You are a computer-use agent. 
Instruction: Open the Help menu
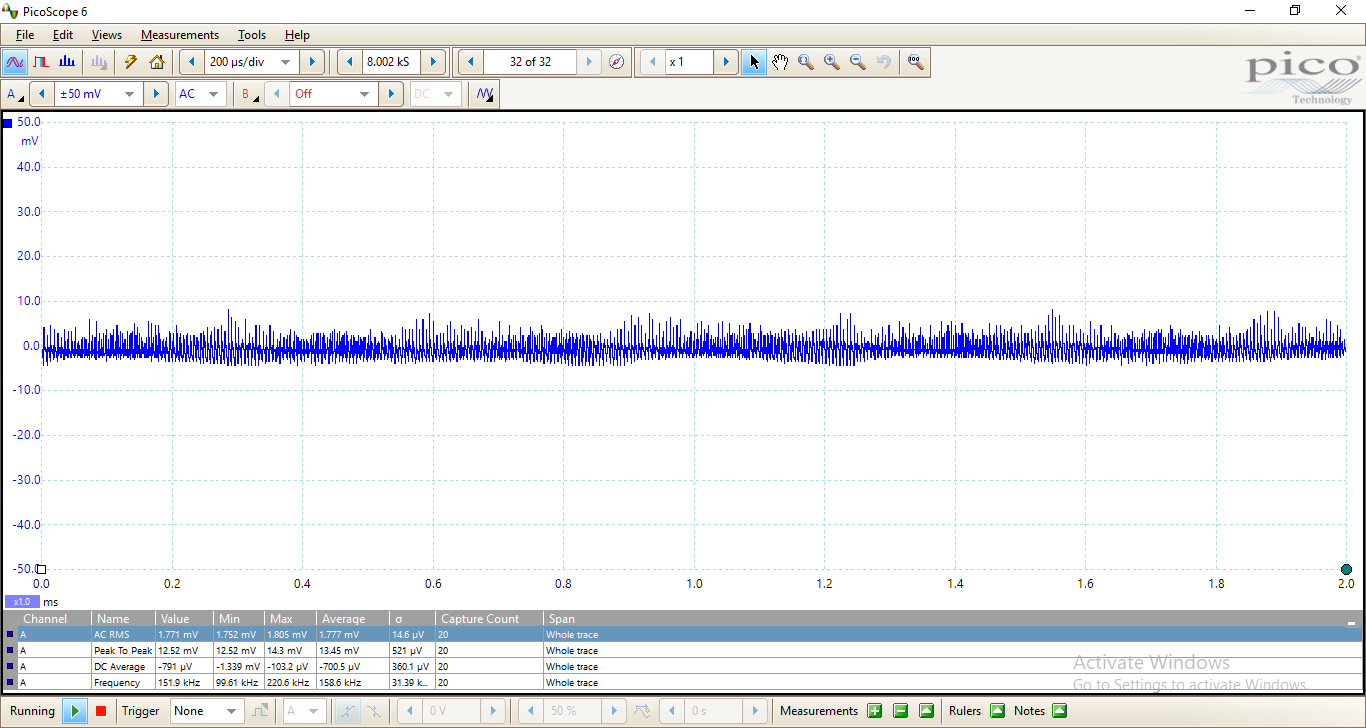coord(297,35)
